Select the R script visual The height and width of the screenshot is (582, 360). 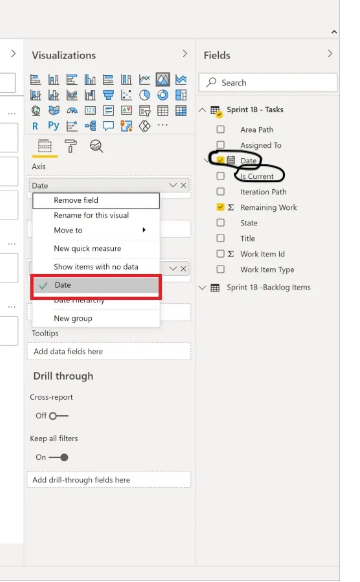(x=35, y=126)
